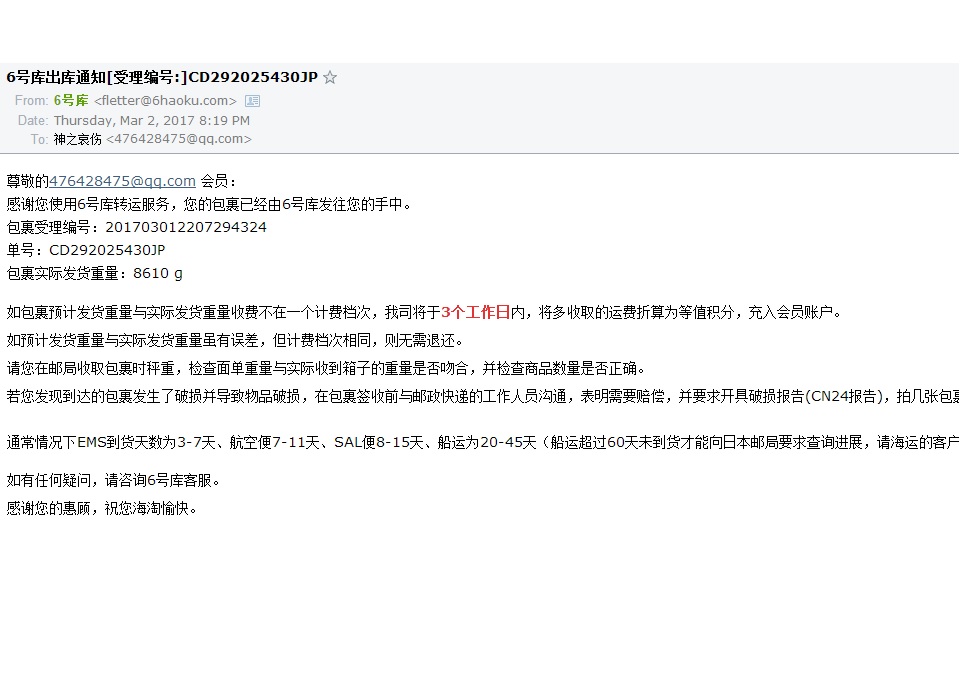The width and height of the screenshot is (969, 700).
Task: Select the recipient name 神之哀伤
Action: [77, 139]
